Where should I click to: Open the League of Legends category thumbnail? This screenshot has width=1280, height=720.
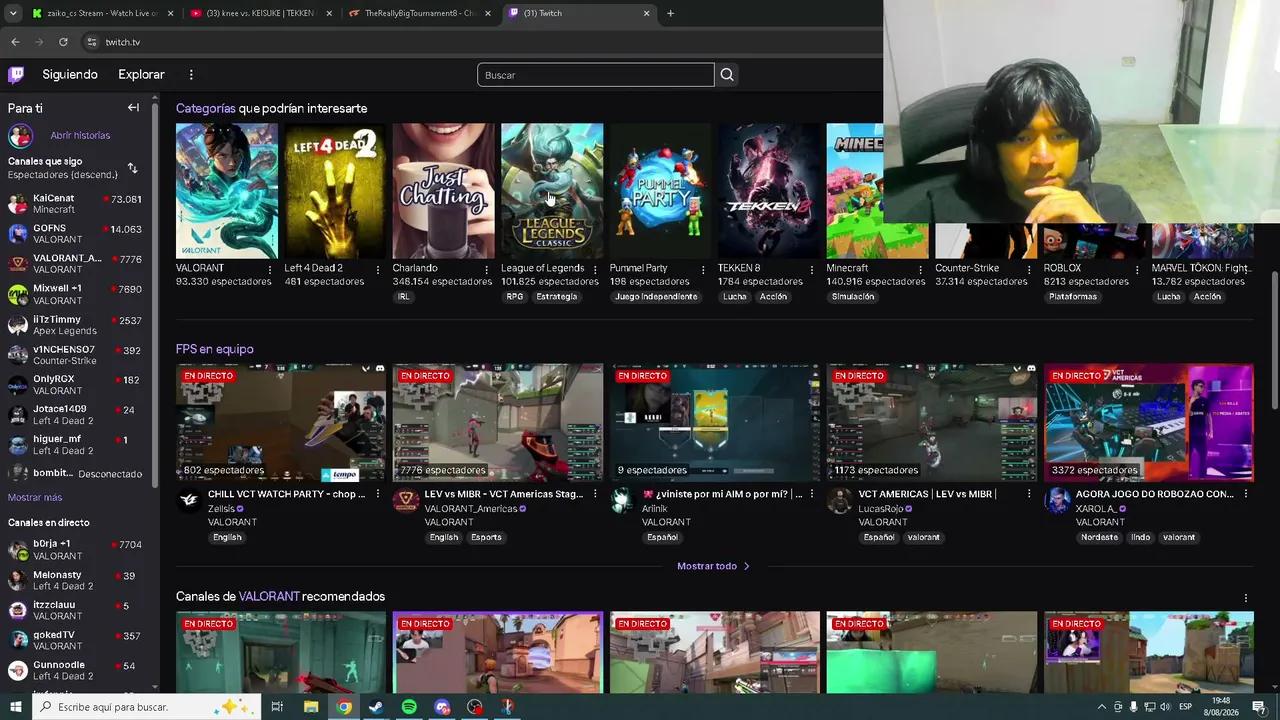coord(552,191)
